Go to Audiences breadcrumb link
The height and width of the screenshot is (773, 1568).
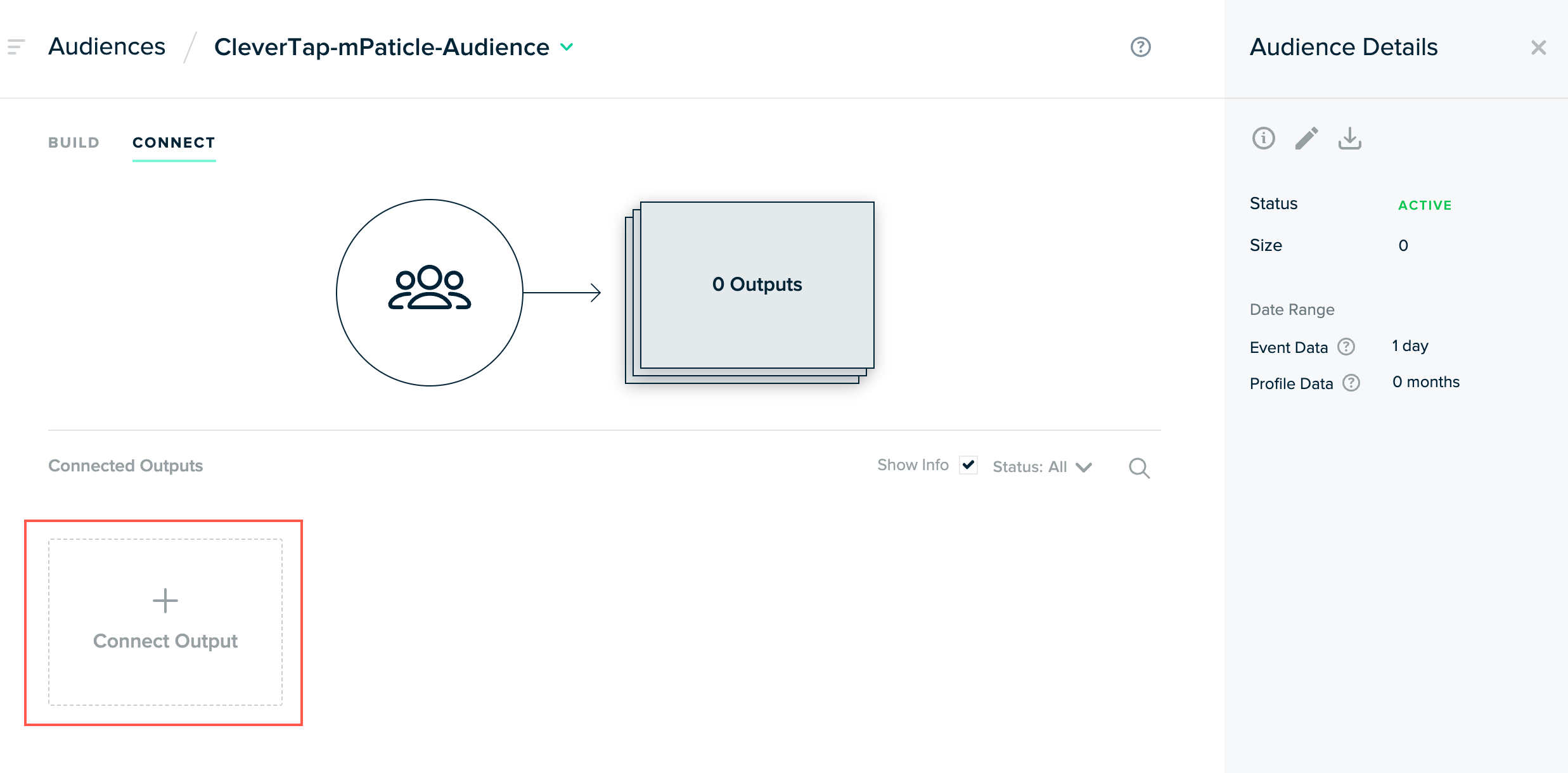click(x=106, y=47)
